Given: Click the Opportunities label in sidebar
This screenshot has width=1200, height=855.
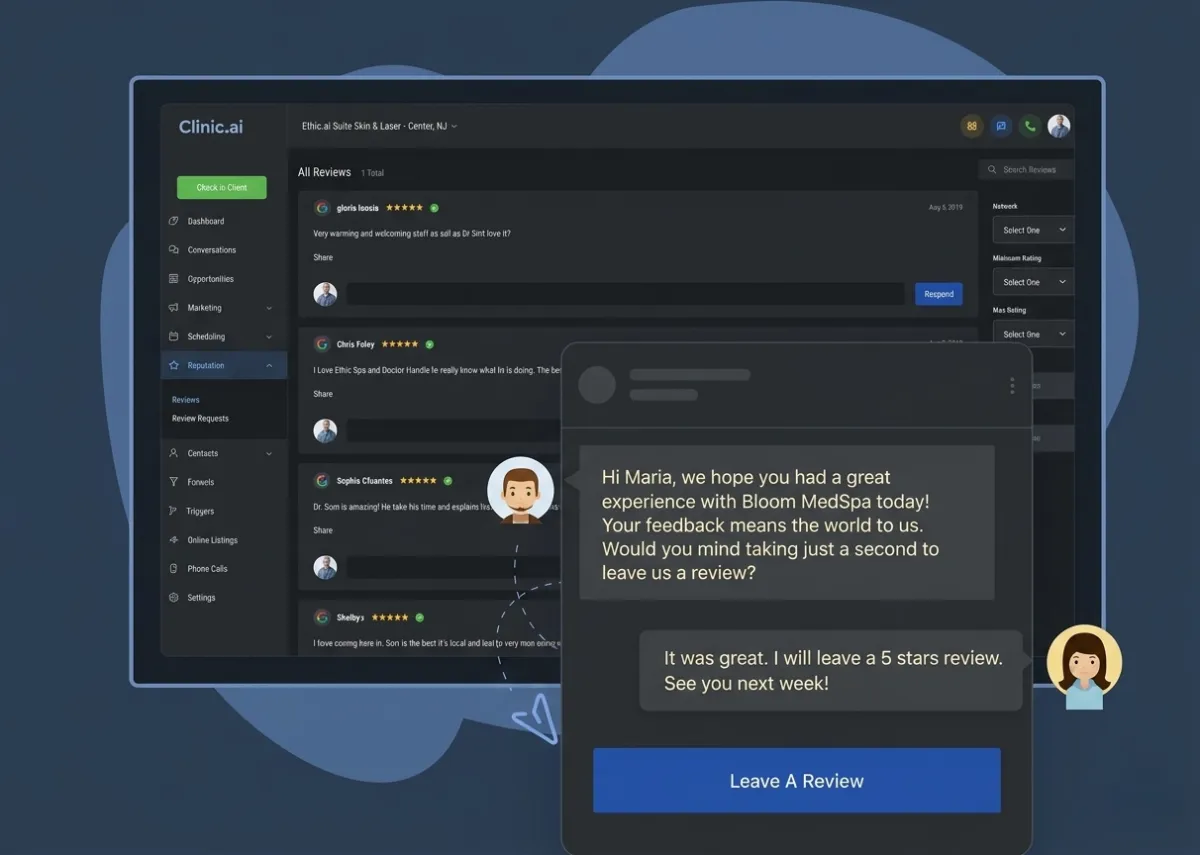Looking at the screenshot, I should pyautogui.click(x=211, y=279).
